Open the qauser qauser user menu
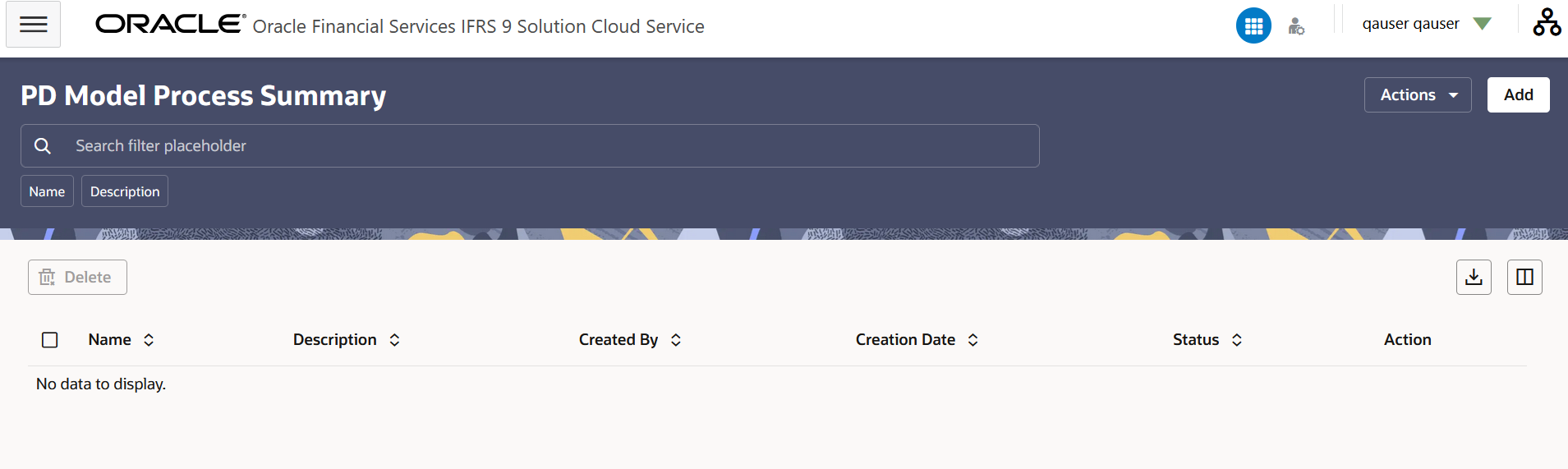The height and width of the screenshot is (469, 1568). 1427,24
